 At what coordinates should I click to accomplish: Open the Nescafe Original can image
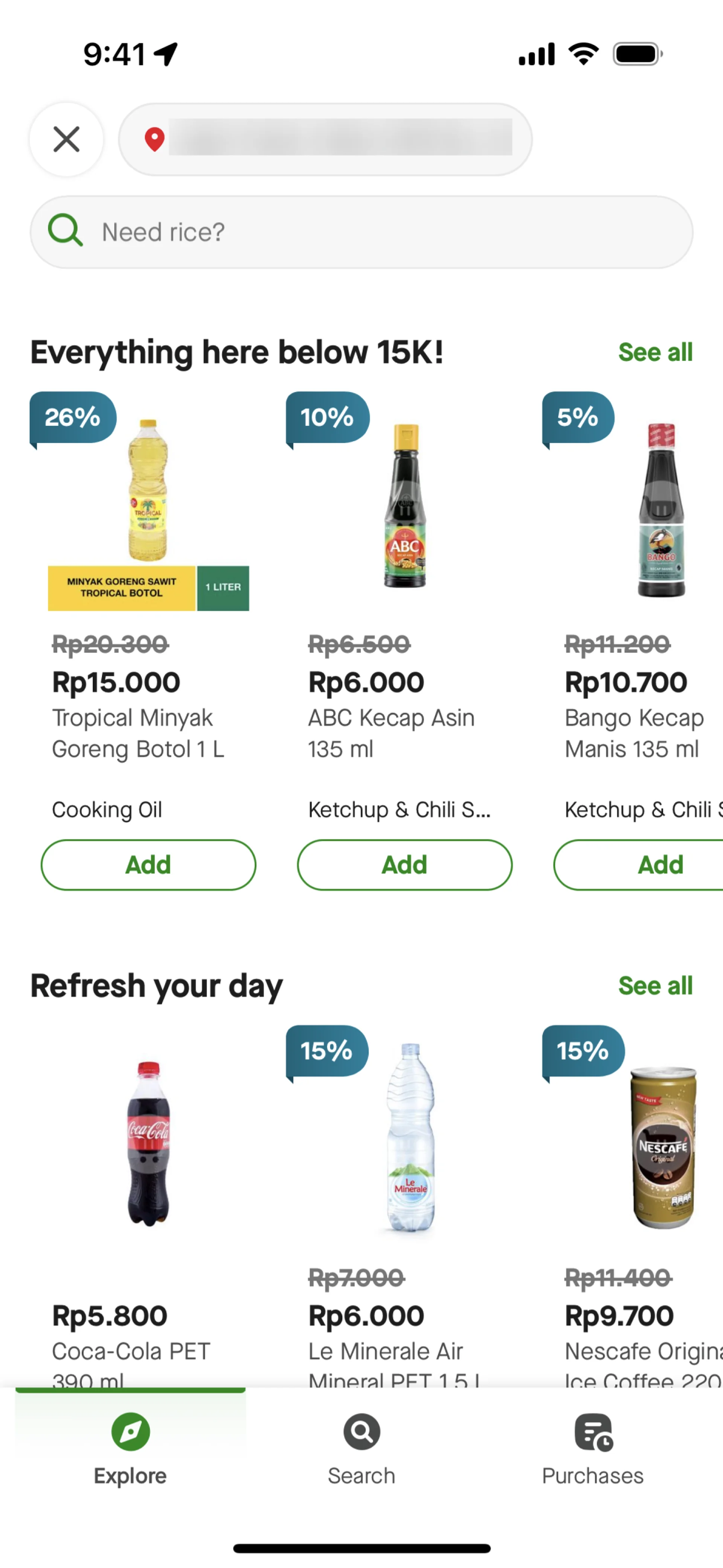coord(663,1147)
